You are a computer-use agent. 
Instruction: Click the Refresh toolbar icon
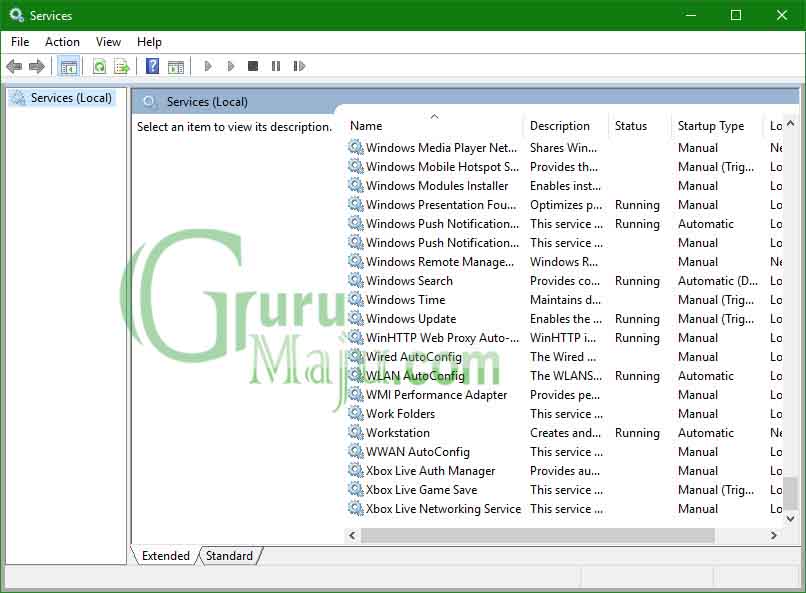point(99,66)
